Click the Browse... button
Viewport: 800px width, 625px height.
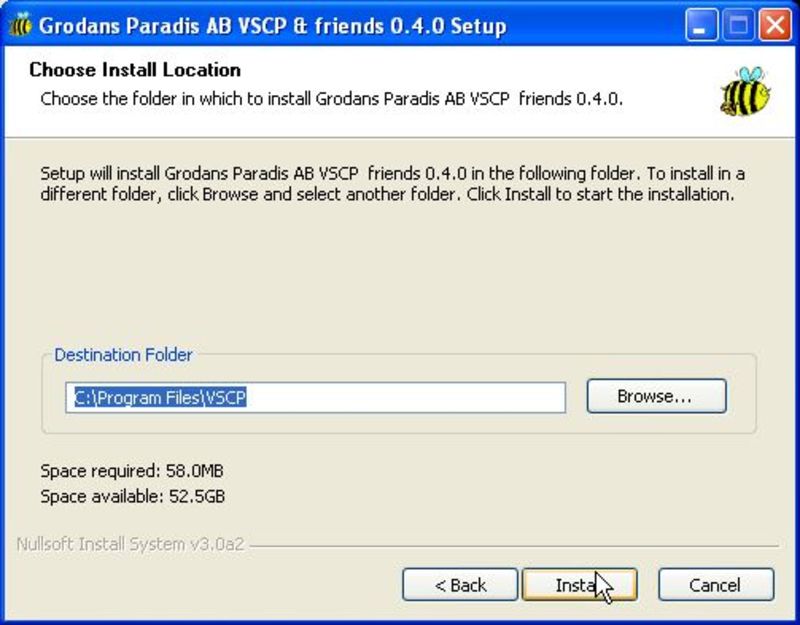pos(655,396)
